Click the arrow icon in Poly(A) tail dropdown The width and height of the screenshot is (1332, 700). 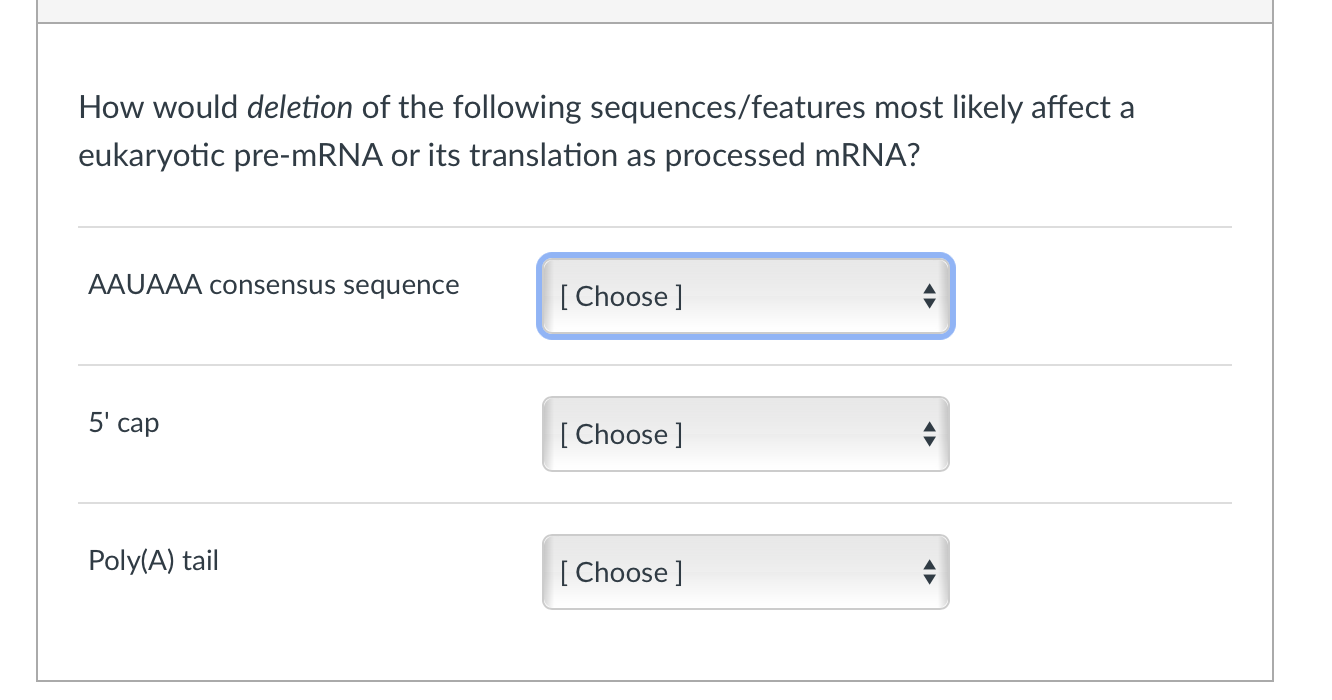click(928, 572)
